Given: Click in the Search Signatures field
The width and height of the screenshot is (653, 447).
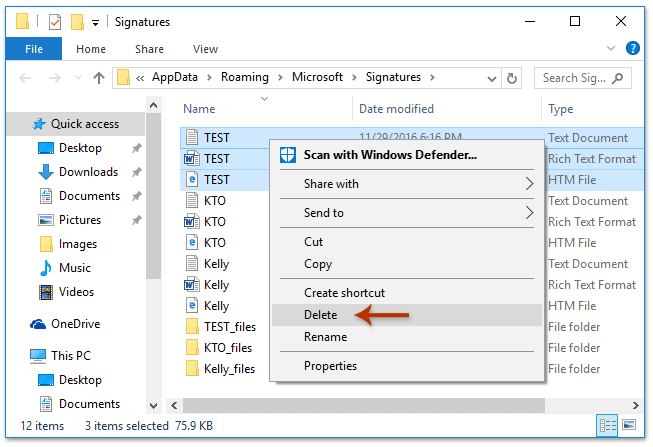Looking at the screenshot, I should (x=575, y=78).
